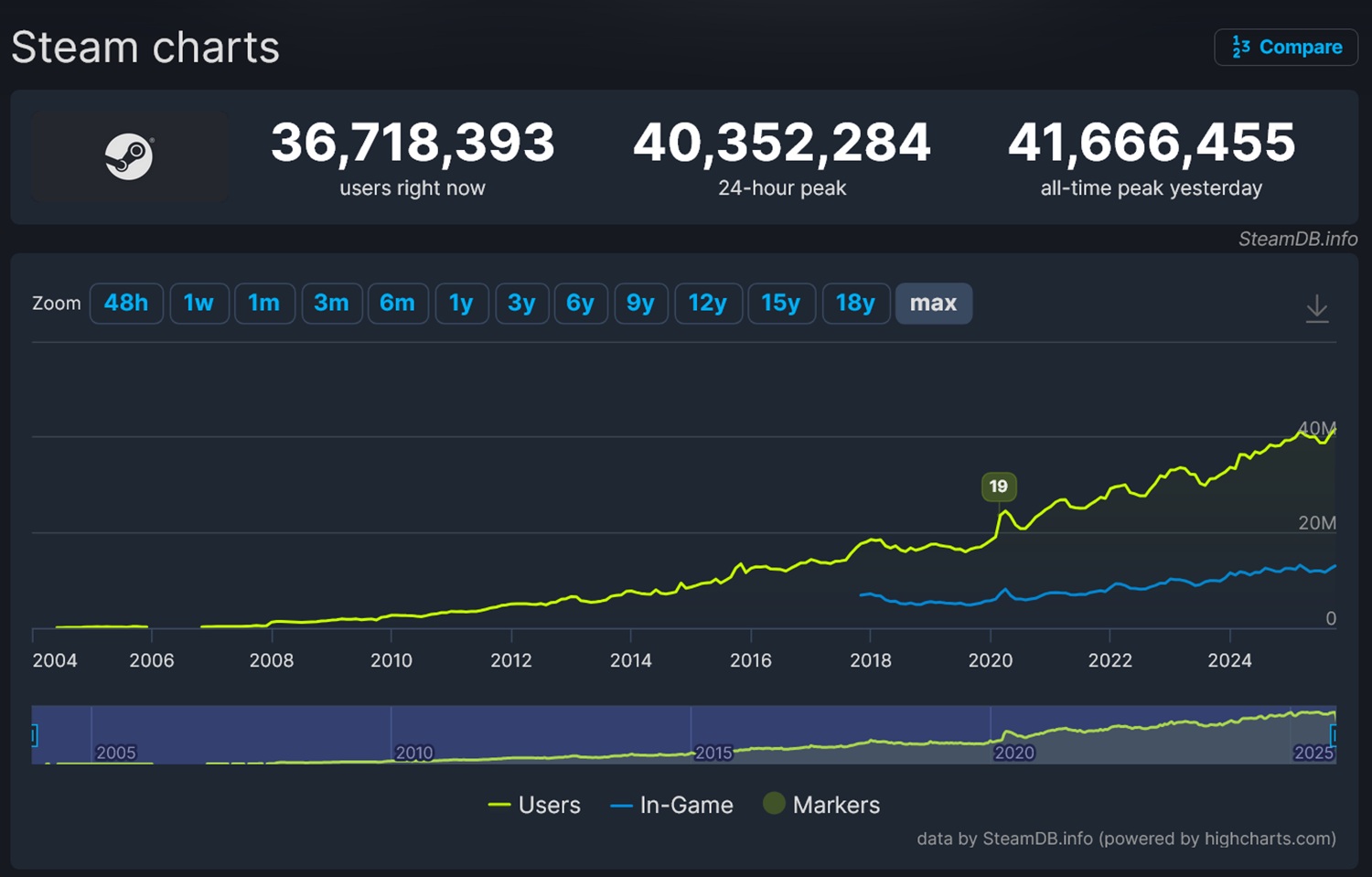
Task: Select the 6m zoom button
Action: 397,304
